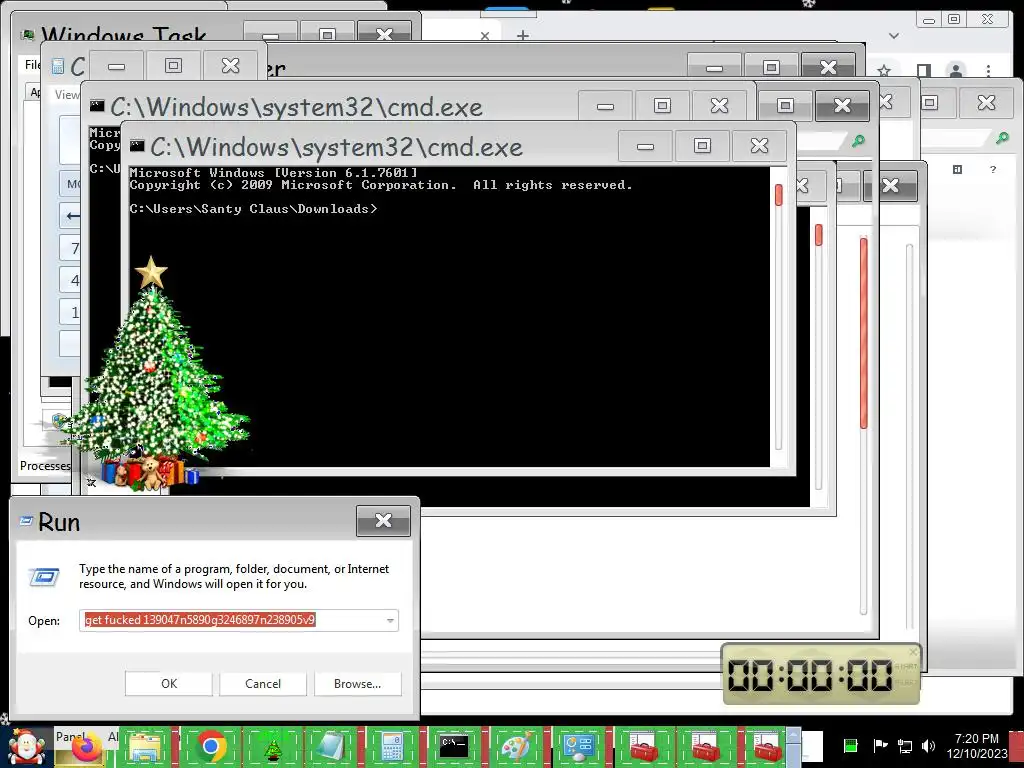The image size is (1024, 768).
Task: Open Paint from the taskbar
Action: [516, 747]
